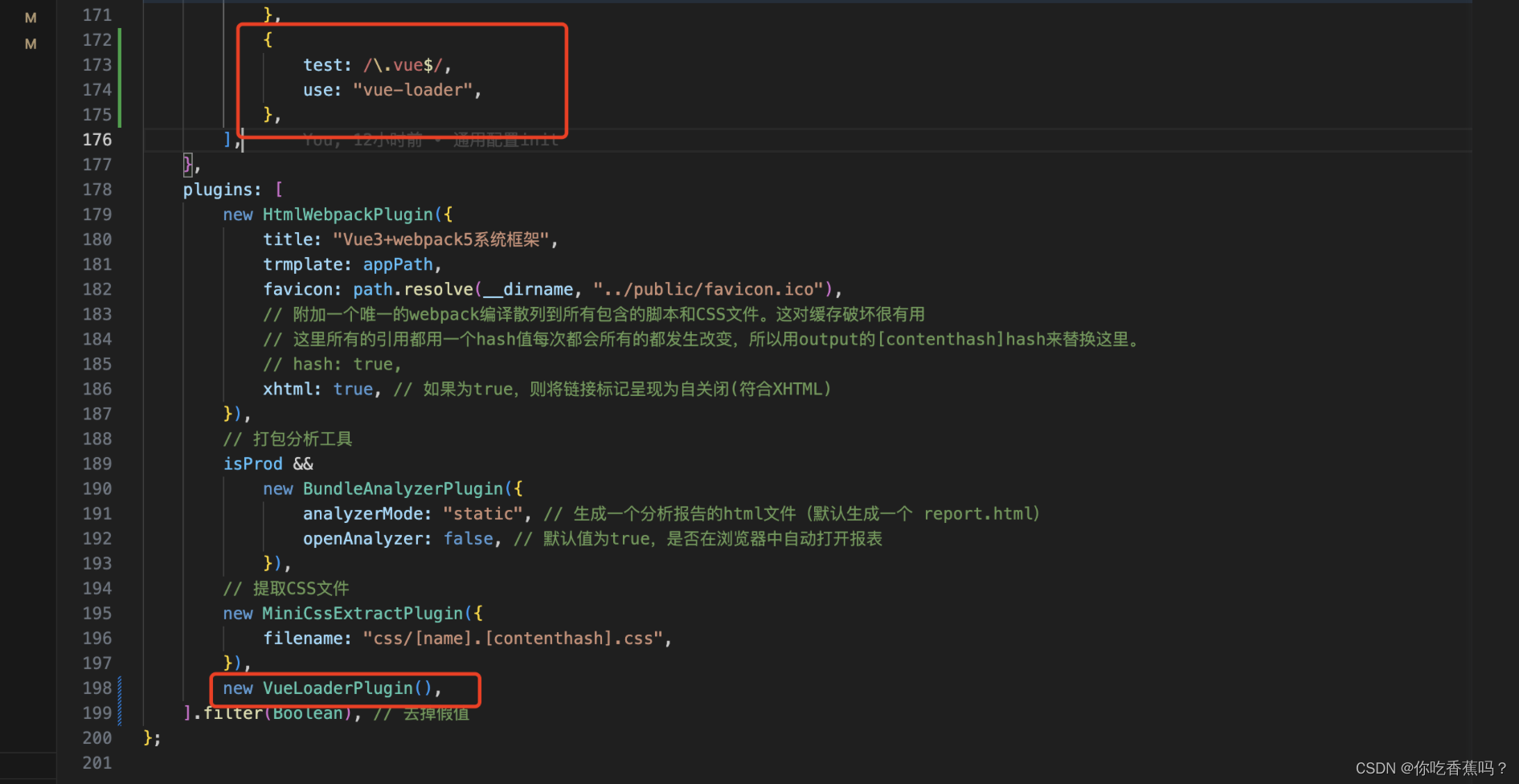Click the '// 提取CSS文件' comment

click(x=285, y=588)
